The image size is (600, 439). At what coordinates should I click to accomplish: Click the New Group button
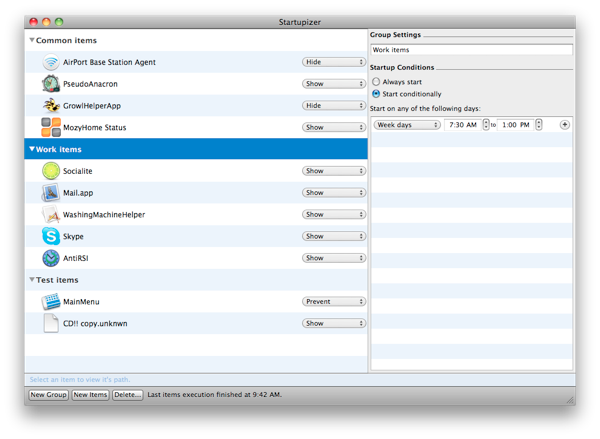[x=49, y=395]
